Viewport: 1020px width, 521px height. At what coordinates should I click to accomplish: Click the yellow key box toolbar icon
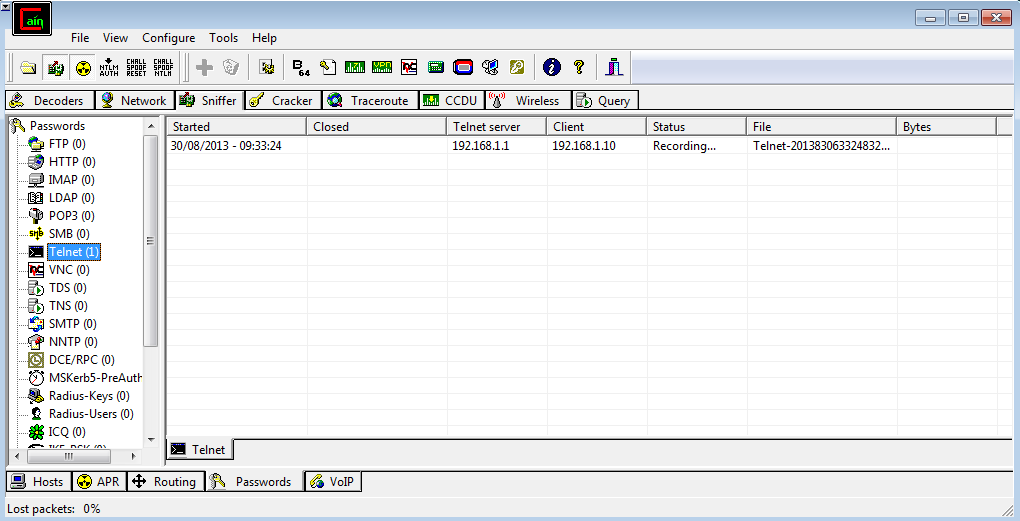(517, 67)
